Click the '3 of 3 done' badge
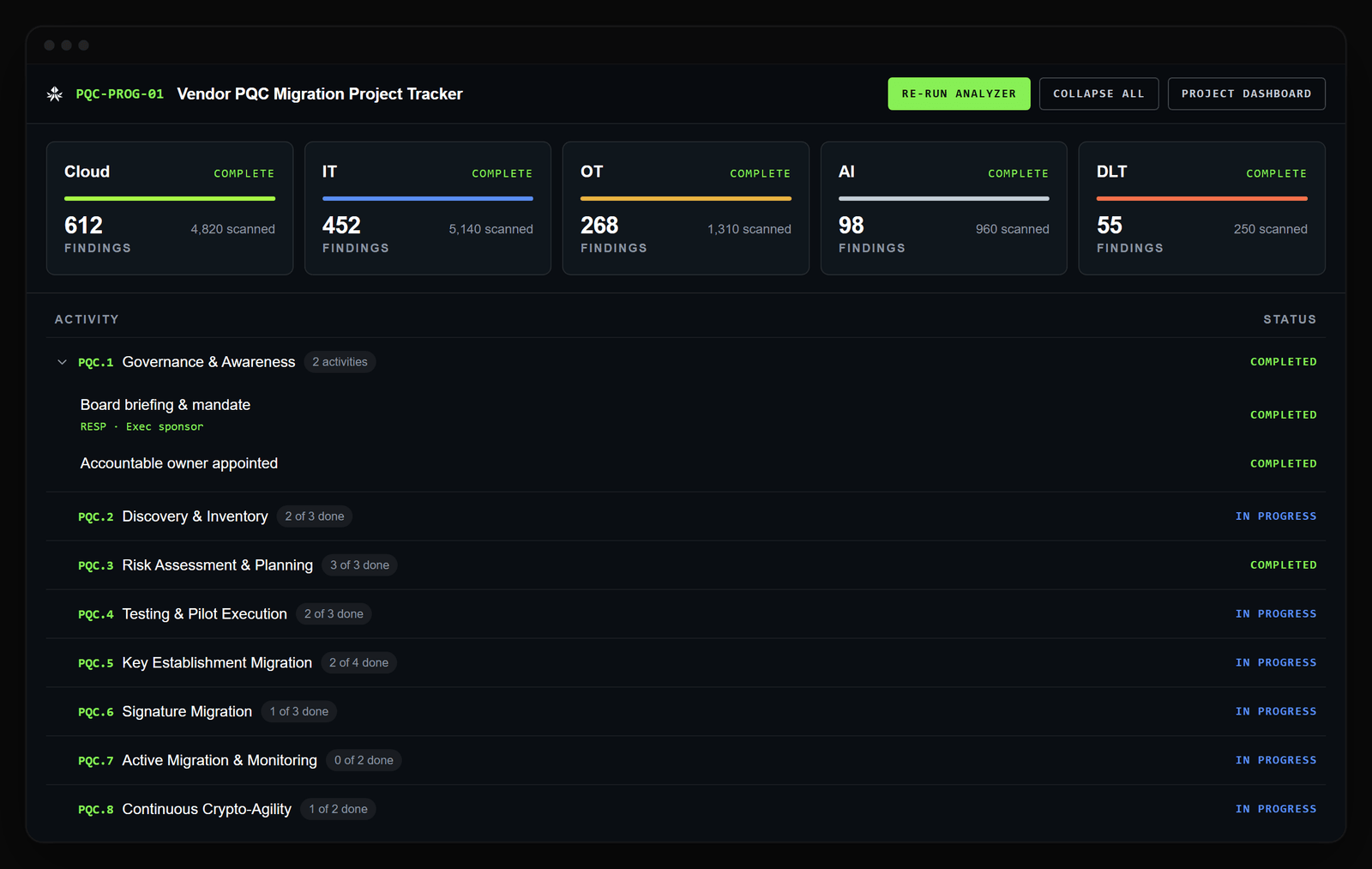 (359, 565)
